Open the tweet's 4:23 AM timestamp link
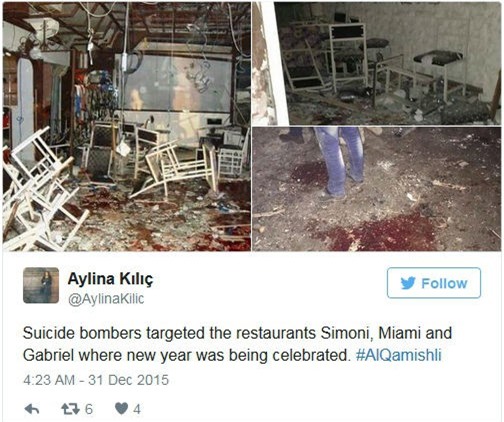 (49, 380)
